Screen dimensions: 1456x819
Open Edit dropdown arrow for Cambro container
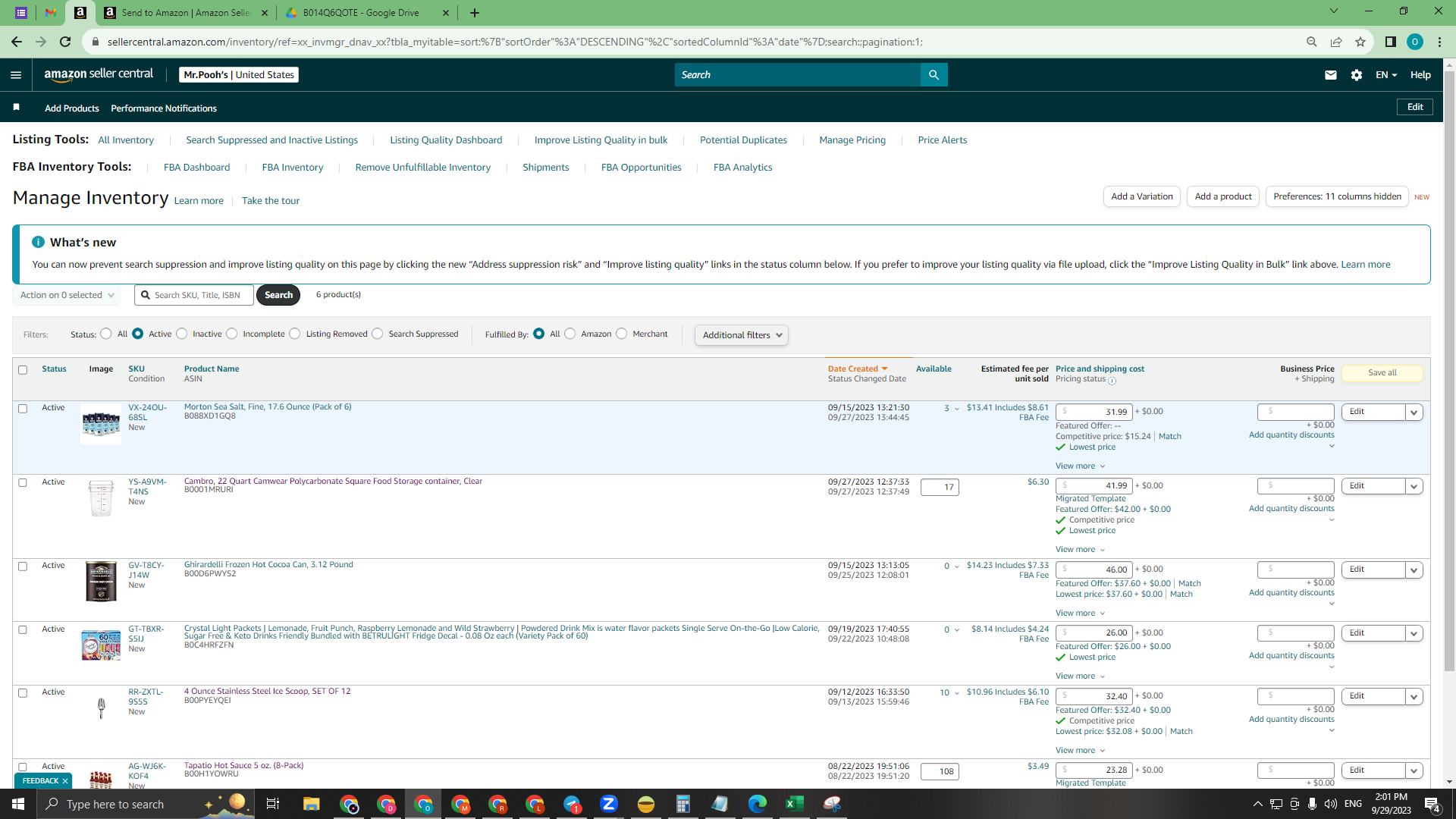(1414, 487)
